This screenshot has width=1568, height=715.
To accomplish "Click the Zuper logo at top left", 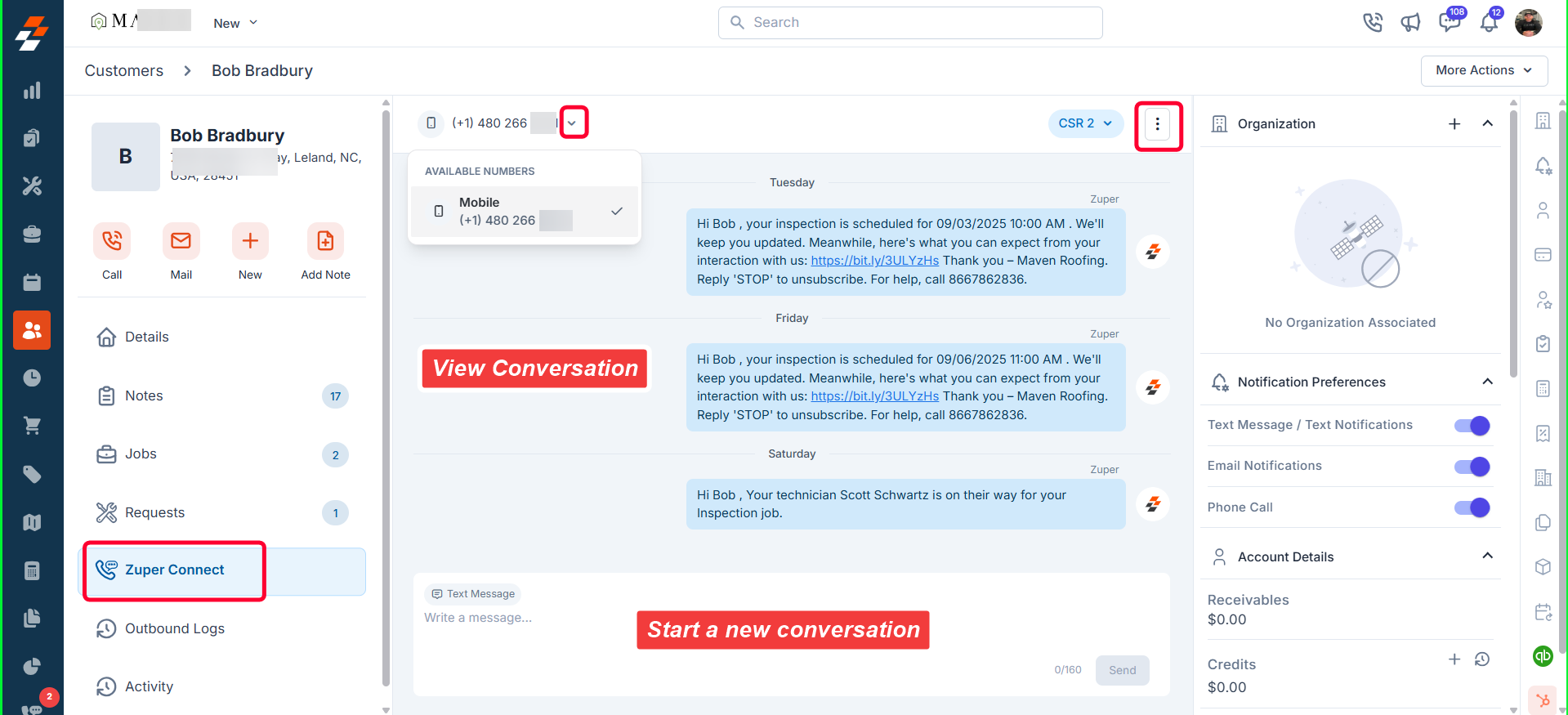I will coord(32,33).
